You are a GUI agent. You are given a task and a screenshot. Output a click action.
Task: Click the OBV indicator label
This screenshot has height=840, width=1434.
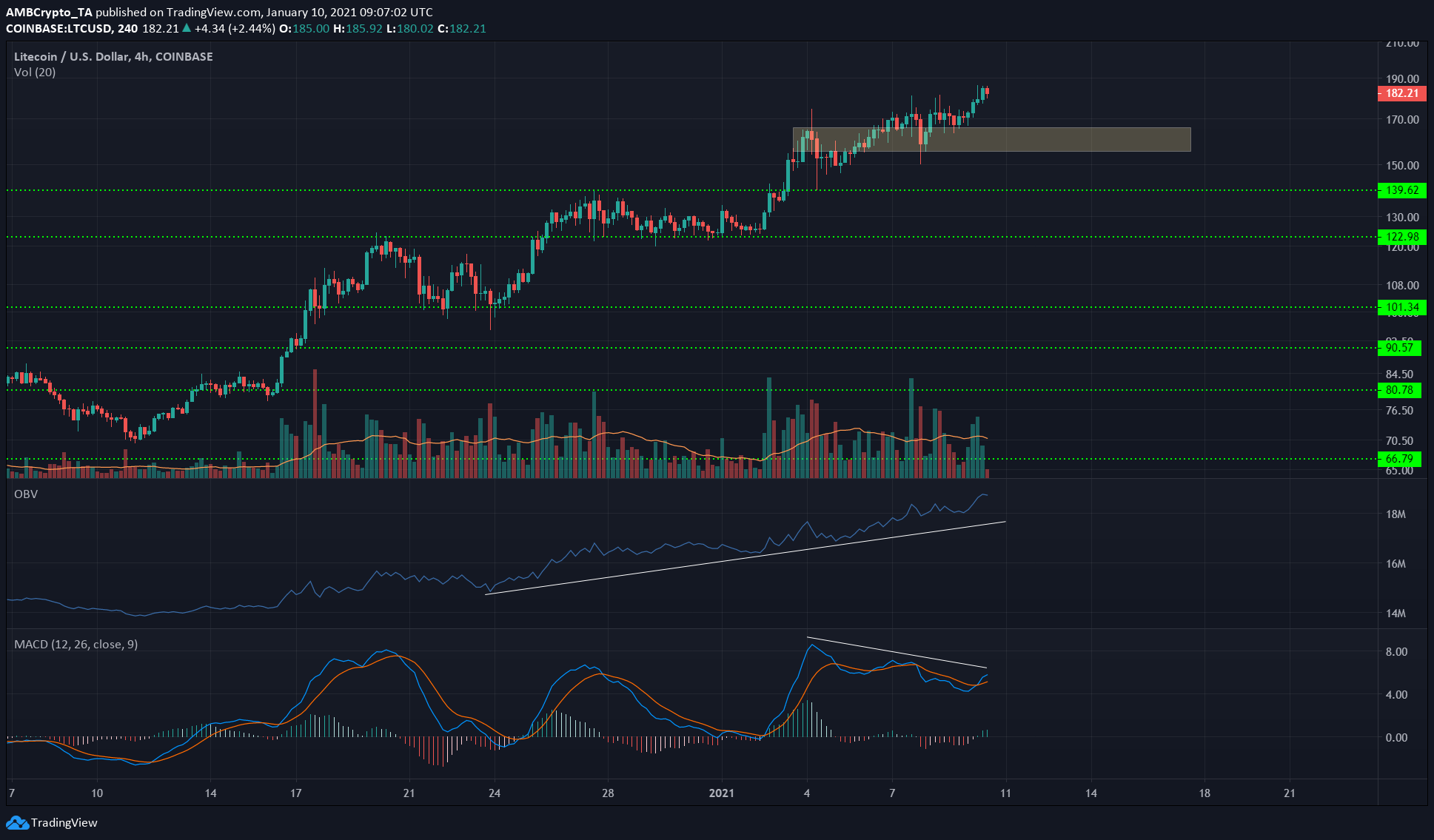pyautogui.click(x=26, y=494)
